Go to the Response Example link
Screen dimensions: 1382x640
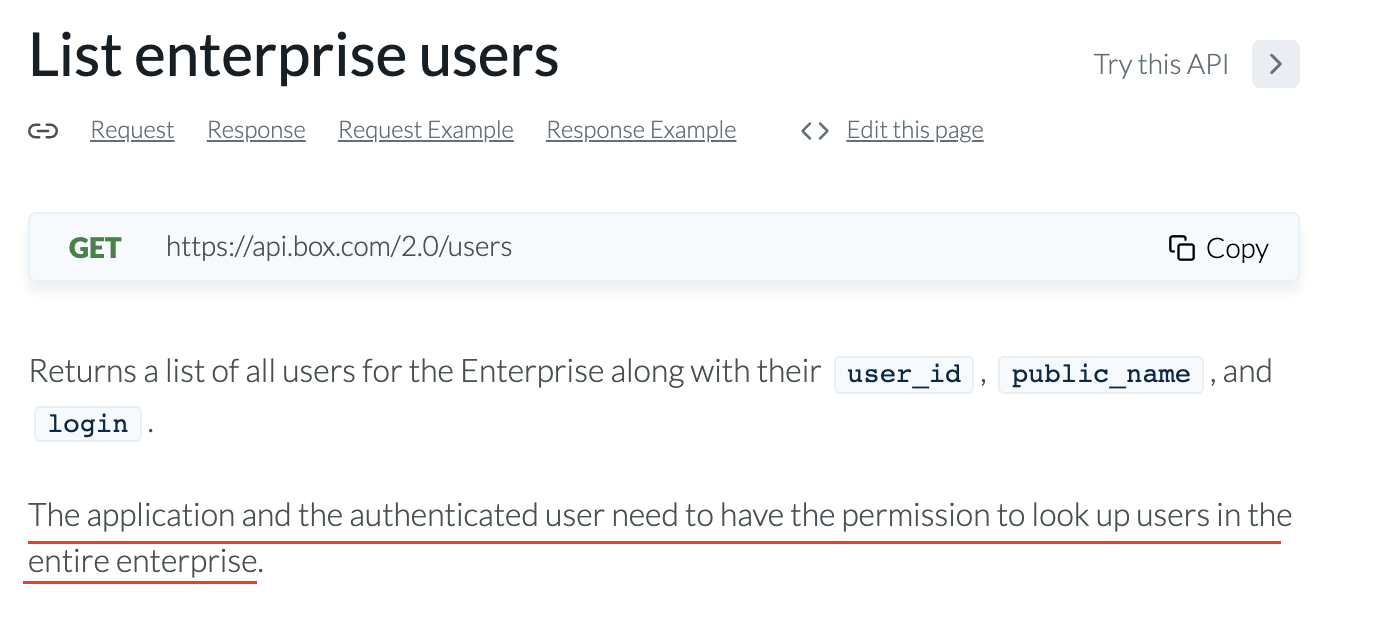pyautogui.click(x=641, y=130)
